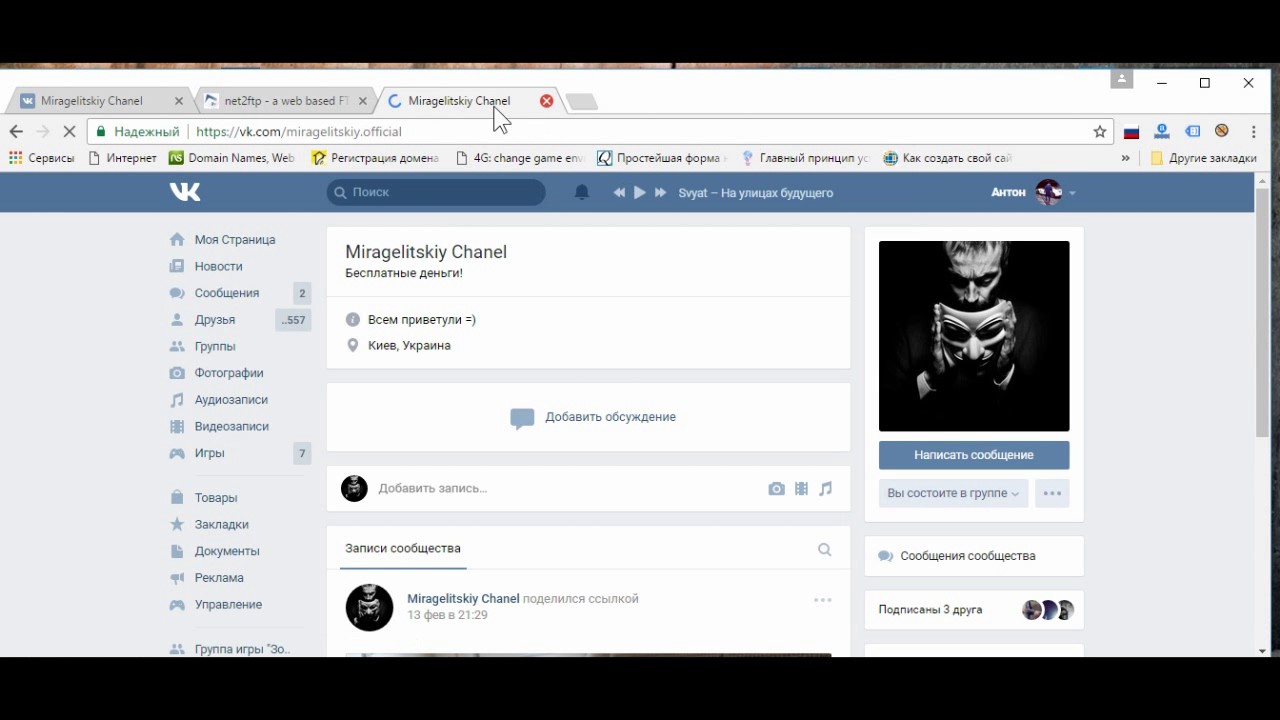Open the Domain Names, Web bookmark

click(231, 158)
